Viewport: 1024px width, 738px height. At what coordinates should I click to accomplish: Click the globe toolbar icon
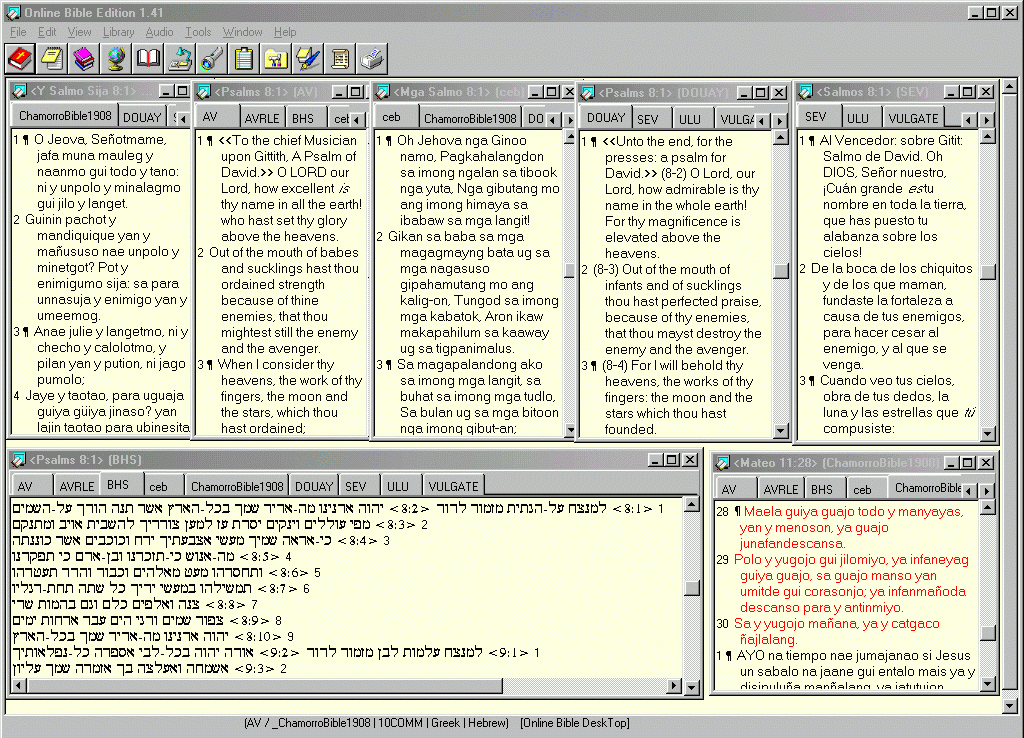point(116,59)
